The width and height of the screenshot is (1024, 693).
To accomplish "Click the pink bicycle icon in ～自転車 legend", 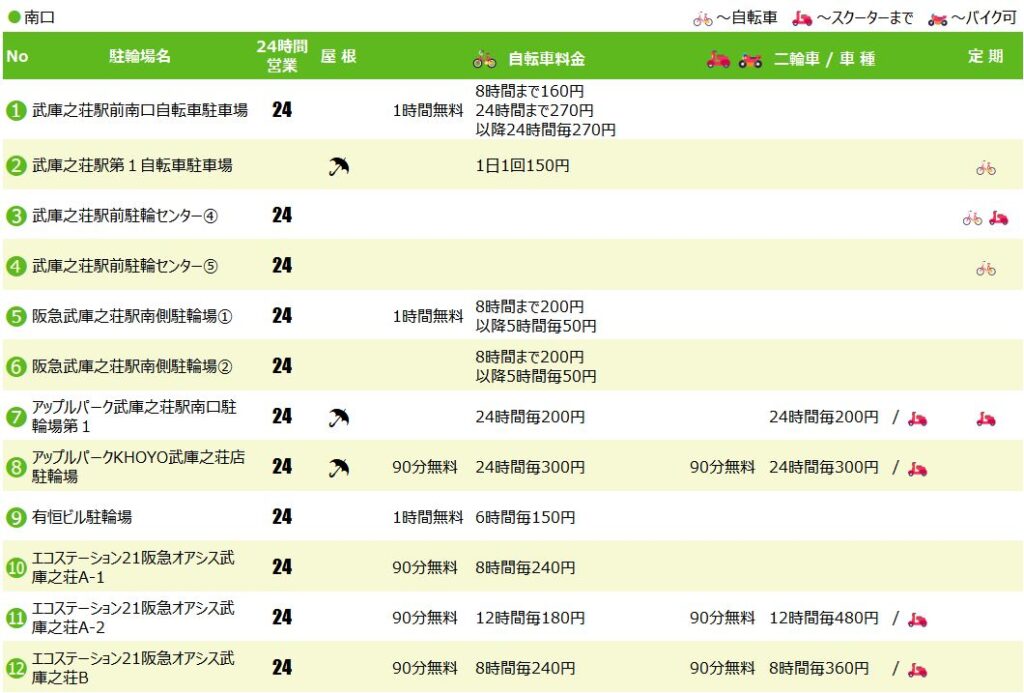I will click(703, 18).
